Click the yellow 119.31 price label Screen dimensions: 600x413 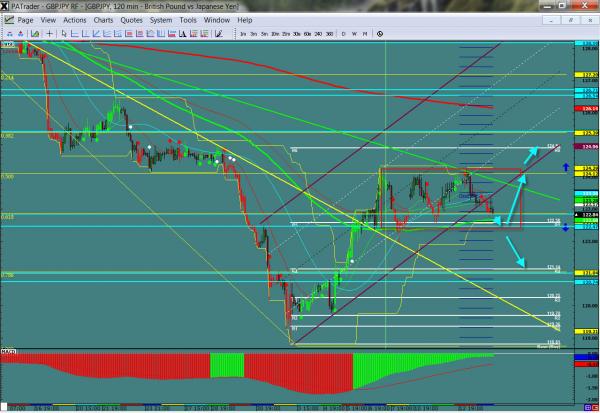click(x=586, y=331)
